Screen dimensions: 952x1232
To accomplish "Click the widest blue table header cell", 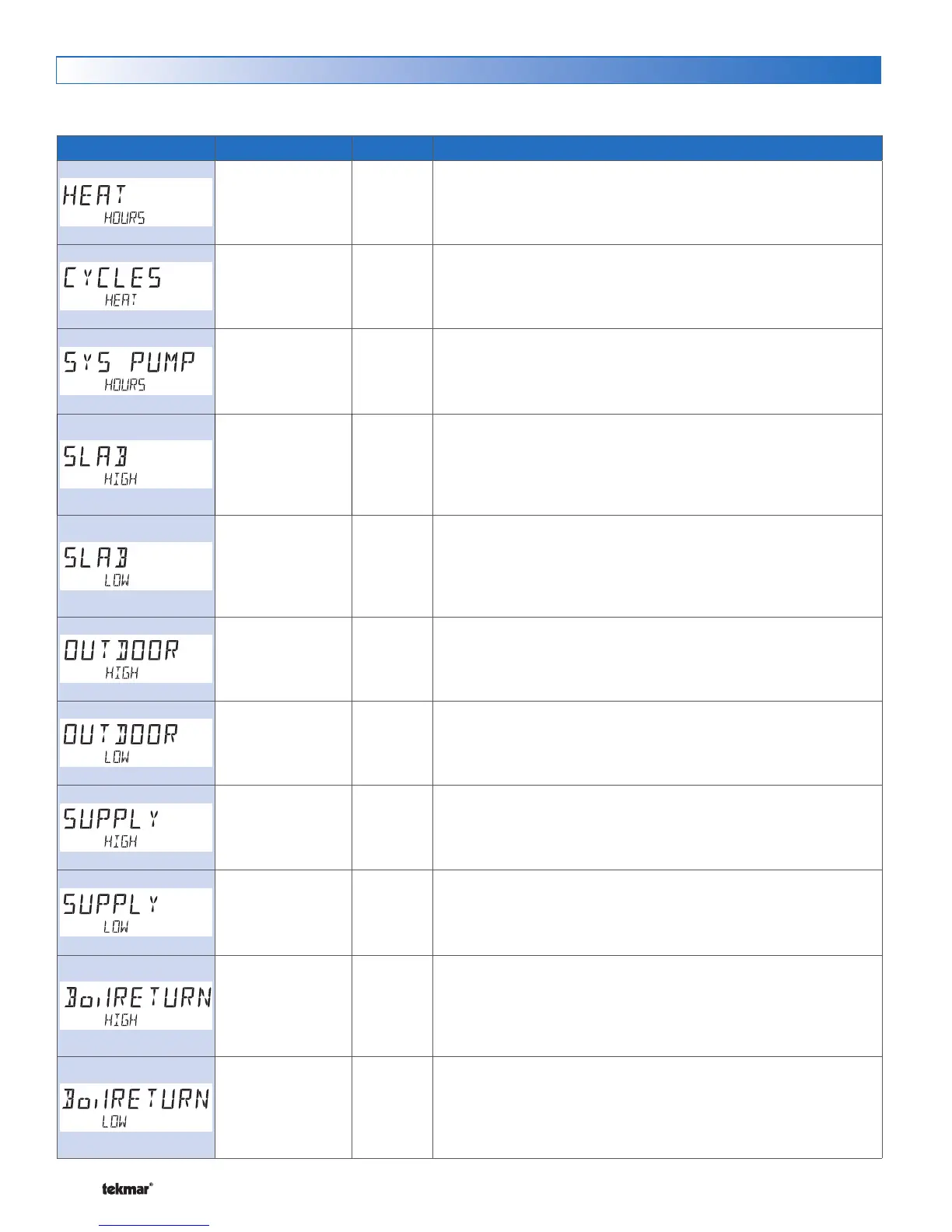I will [x=657, y=148].
